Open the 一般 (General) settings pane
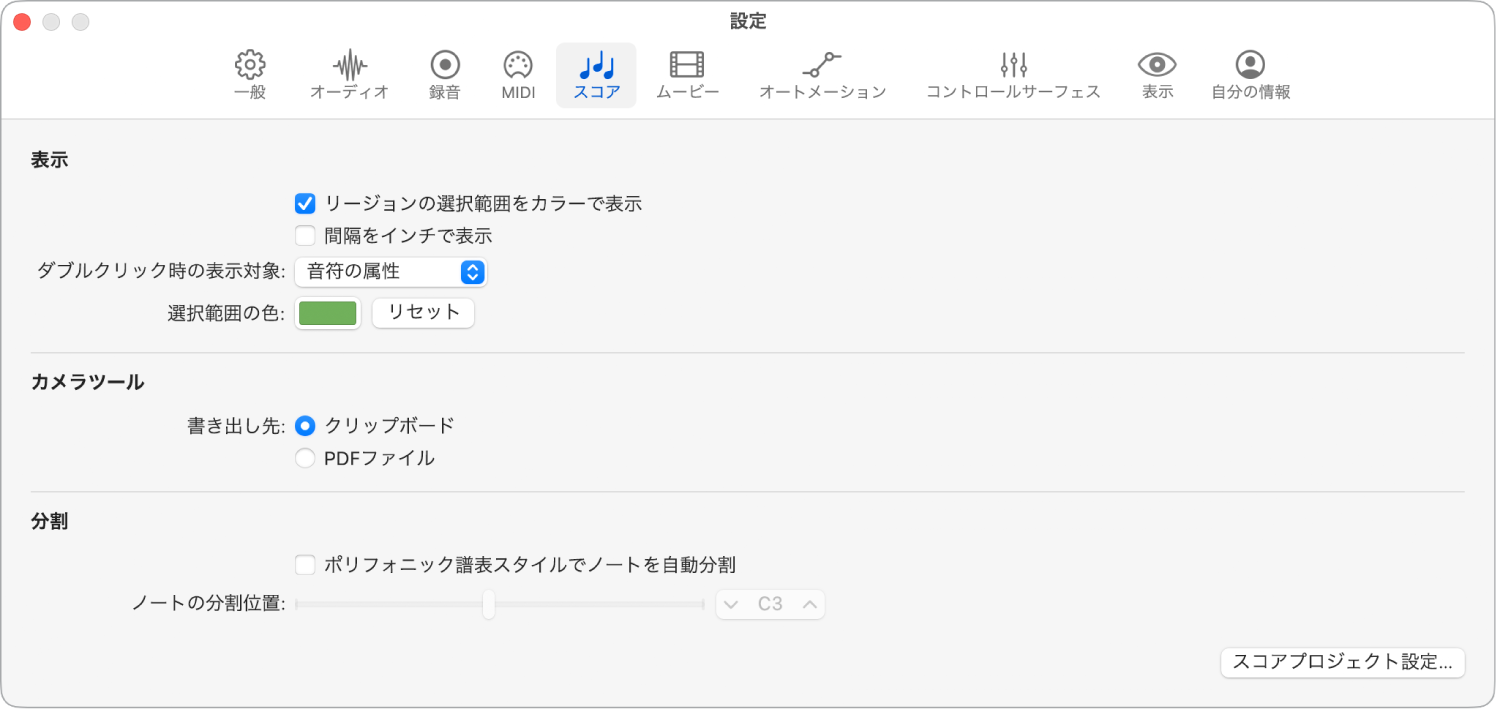 248,74
